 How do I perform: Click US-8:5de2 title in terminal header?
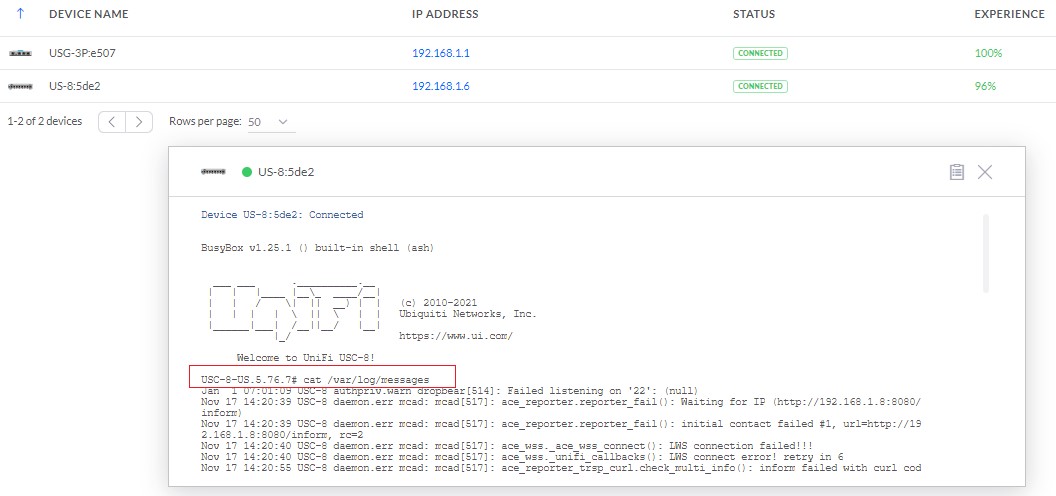coord(286,172)
